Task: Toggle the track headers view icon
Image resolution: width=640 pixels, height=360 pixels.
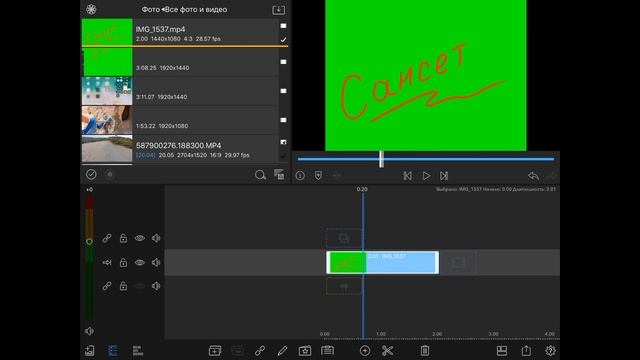Action: pos(113,351)
